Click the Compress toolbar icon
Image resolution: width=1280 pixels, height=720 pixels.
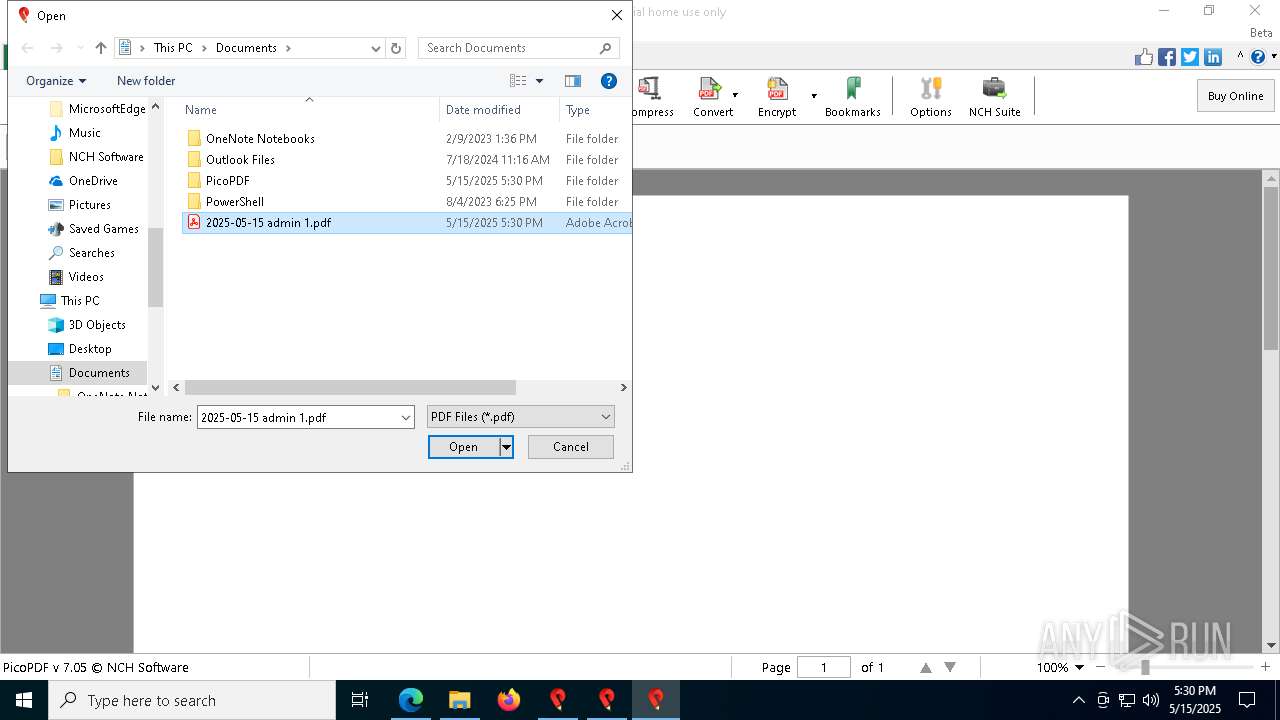tap(651, 97)
